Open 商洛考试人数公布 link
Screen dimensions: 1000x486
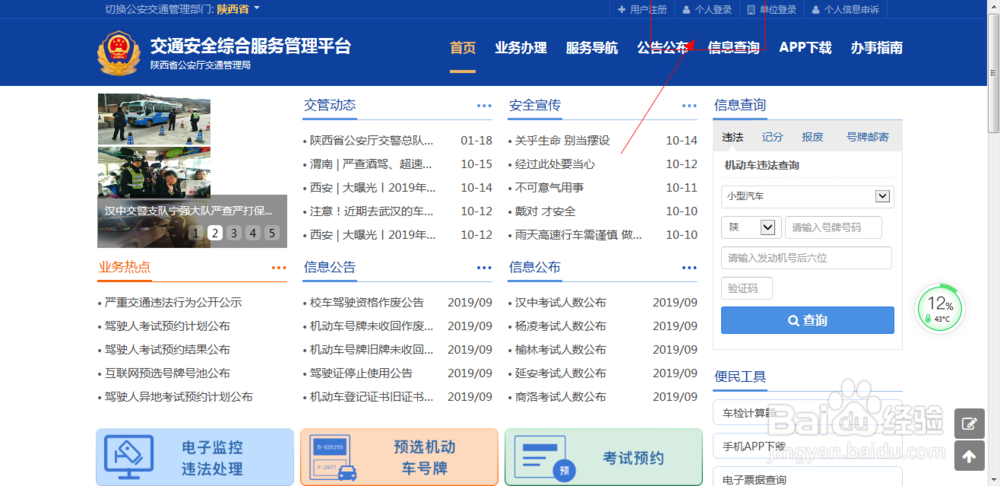[561, 397]
